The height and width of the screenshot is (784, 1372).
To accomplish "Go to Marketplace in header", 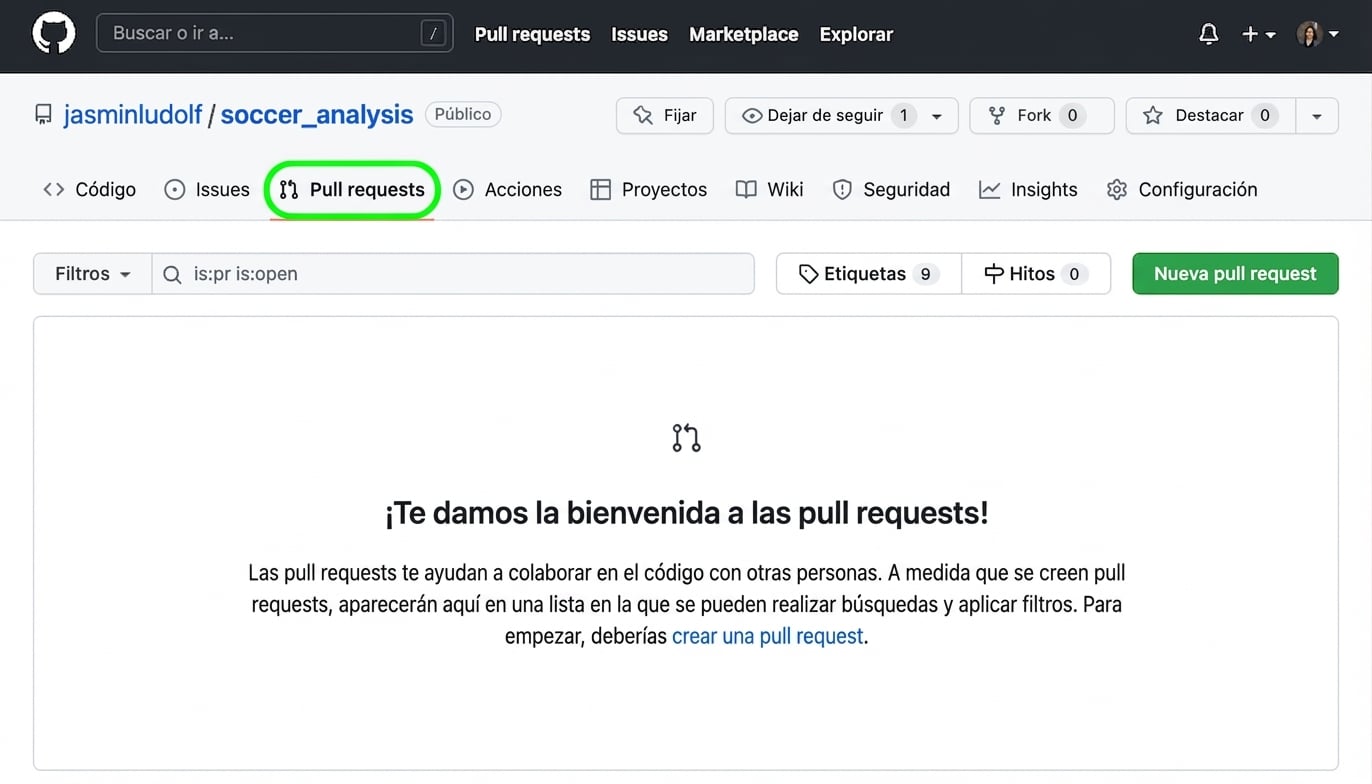I will tap(743, 34).
